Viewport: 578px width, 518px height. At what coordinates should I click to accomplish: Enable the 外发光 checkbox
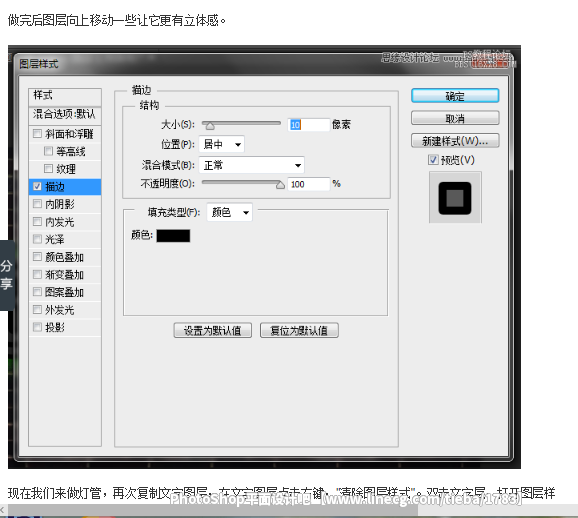[37, 309]
